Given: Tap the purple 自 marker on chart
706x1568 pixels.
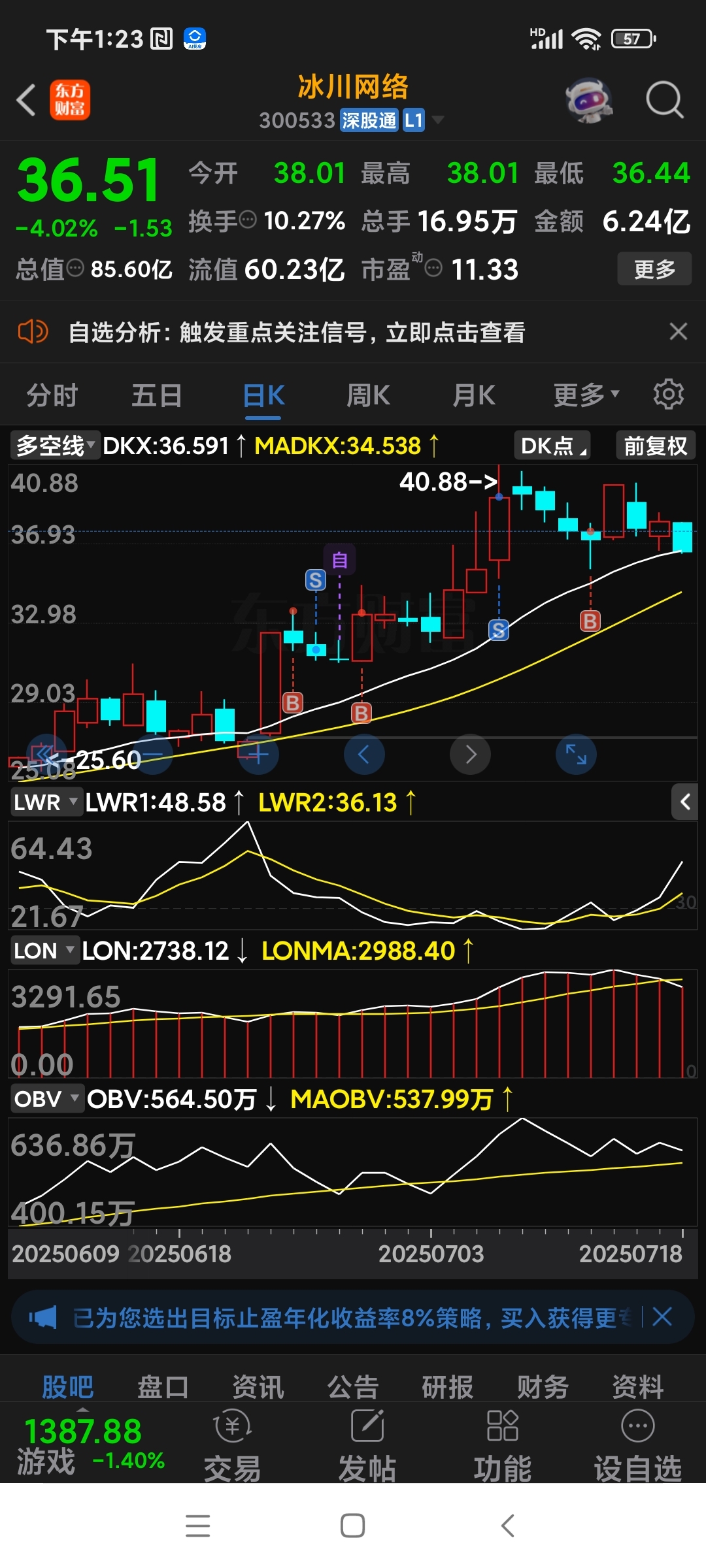Looking at the screenshot, I should (340, 560).
